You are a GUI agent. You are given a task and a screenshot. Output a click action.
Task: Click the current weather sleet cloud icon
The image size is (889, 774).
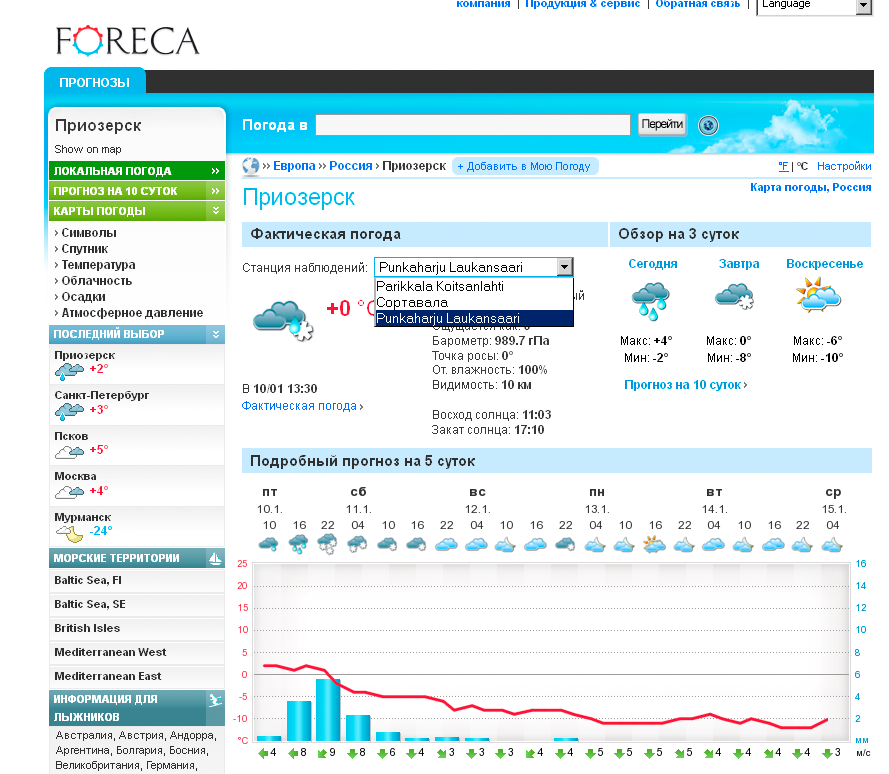click(283, 320)
